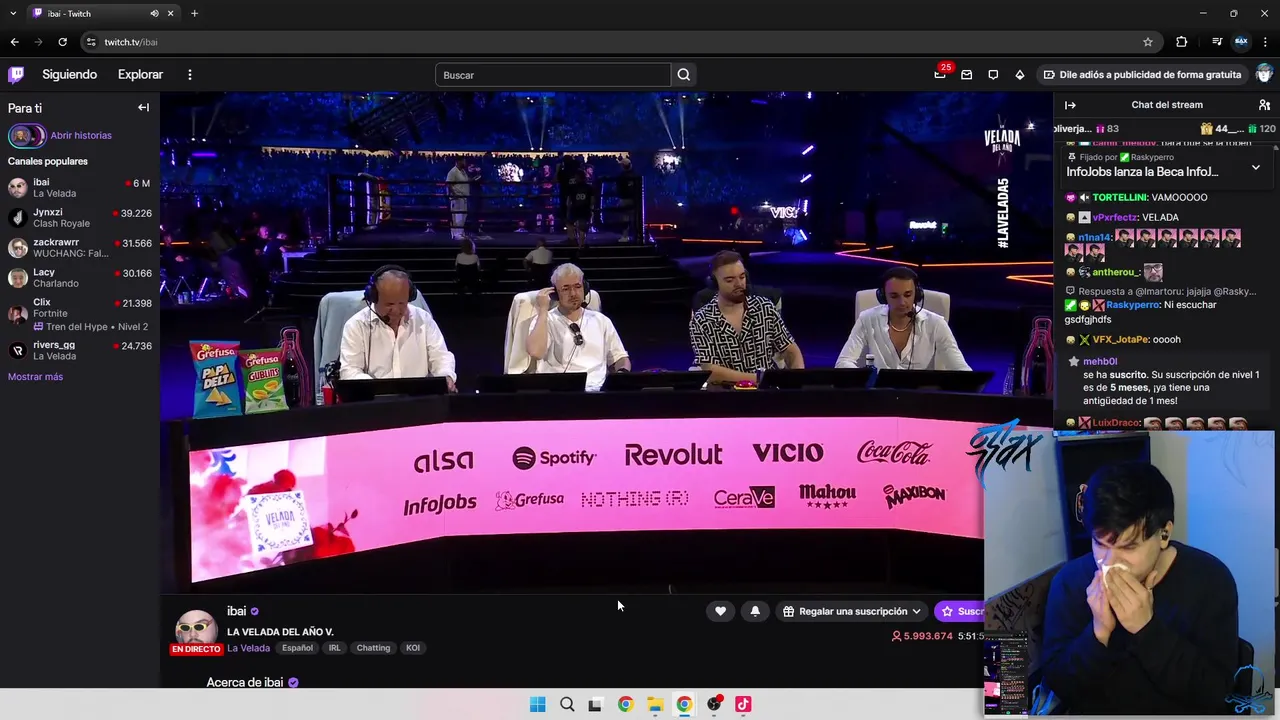Screen dimensions: 1280x720
Task: Open the Get Bits diamond icon
Action: pyautogui.click(x=1019, y=74)
